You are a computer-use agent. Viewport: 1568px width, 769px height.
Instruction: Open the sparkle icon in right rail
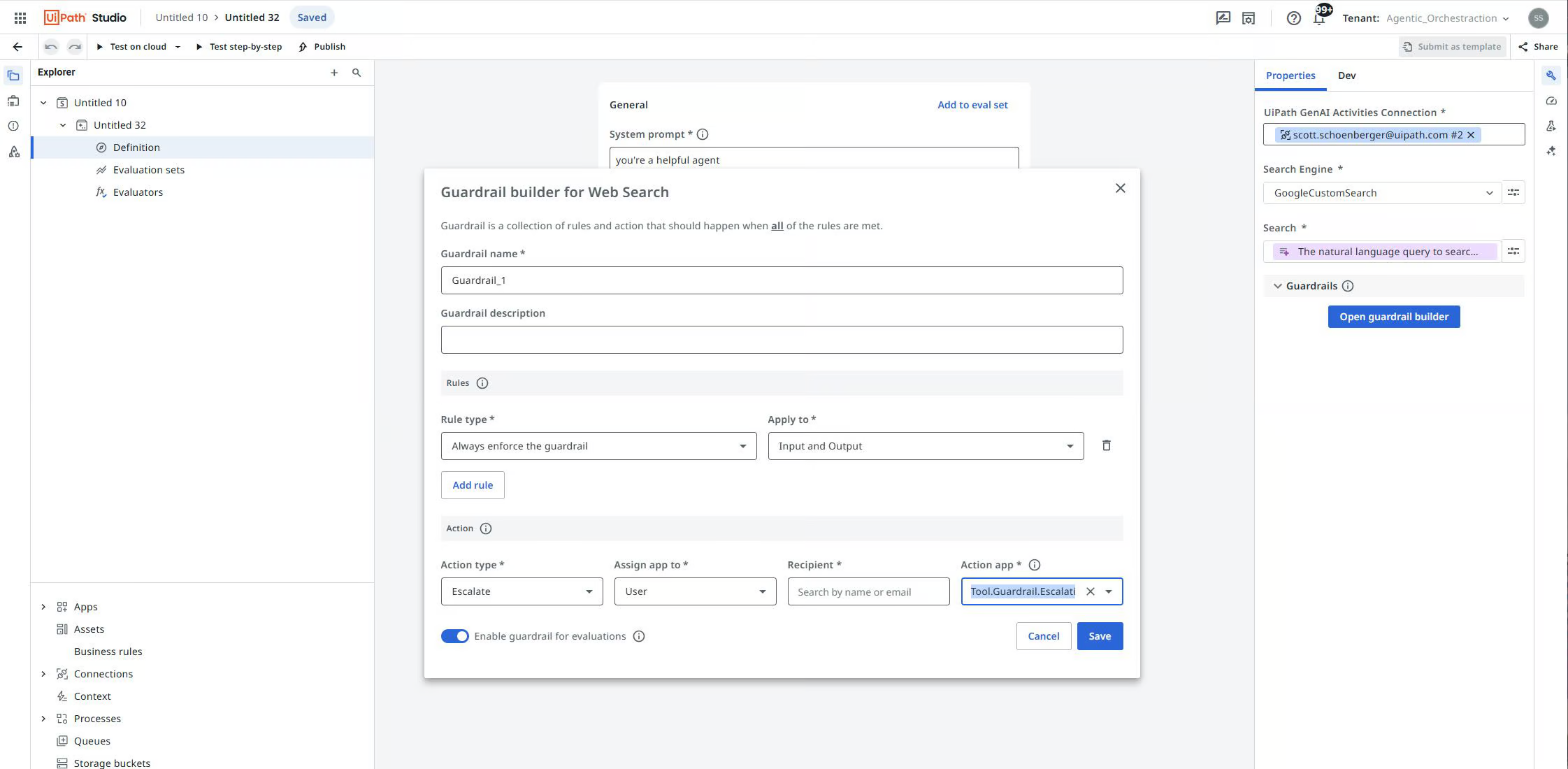click(1551, 151)
